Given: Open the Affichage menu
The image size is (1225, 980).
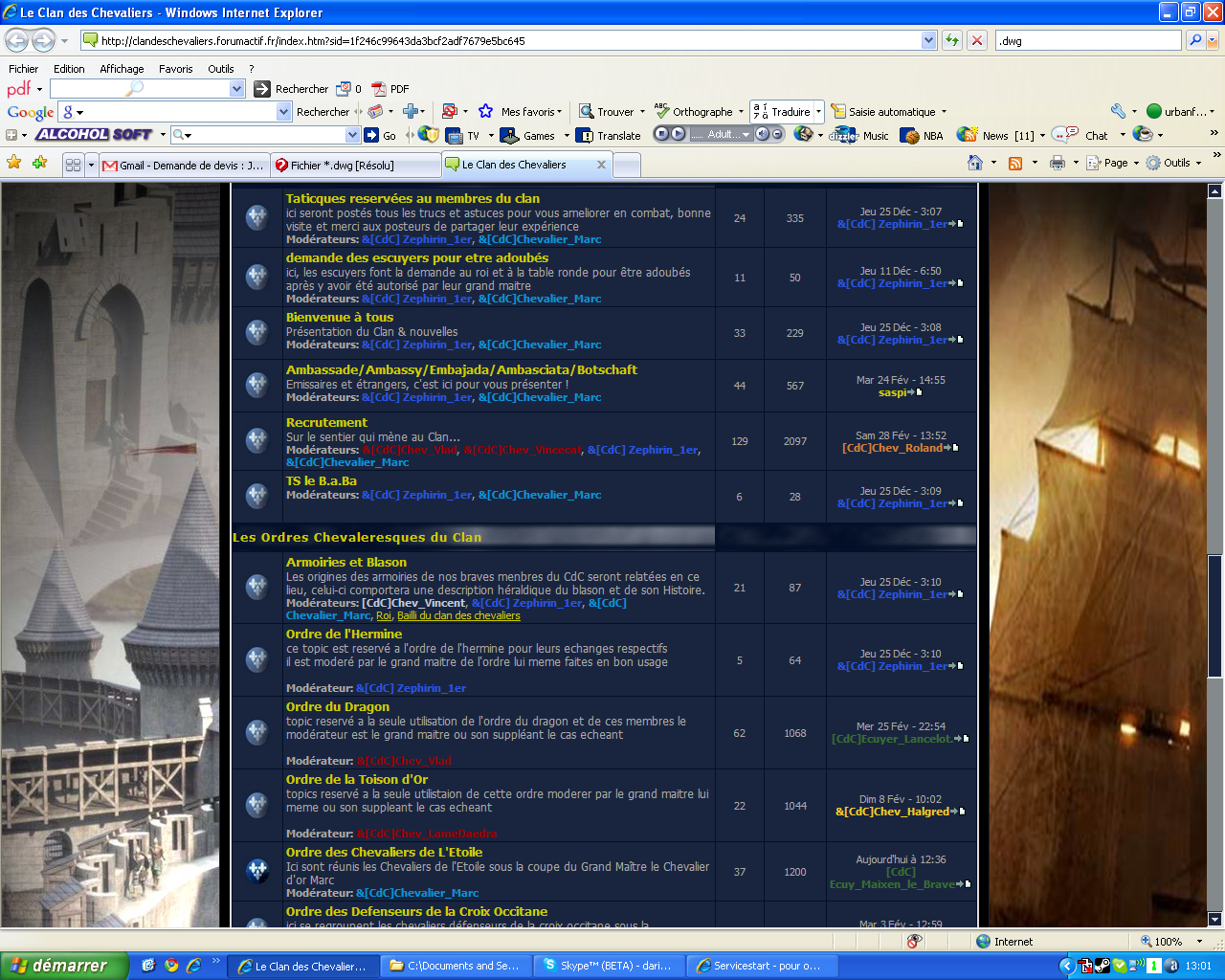Looking at the screenshot, I should 122,69.
